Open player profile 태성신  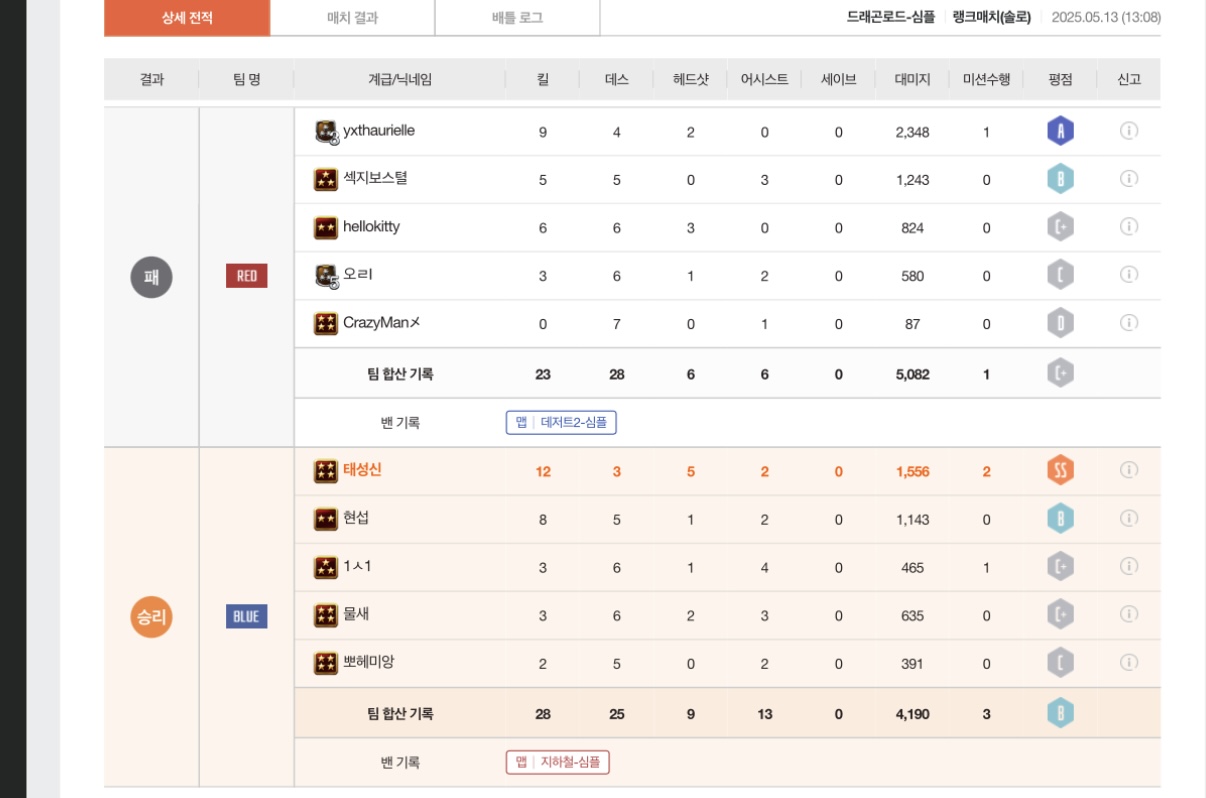pos(362,470)
